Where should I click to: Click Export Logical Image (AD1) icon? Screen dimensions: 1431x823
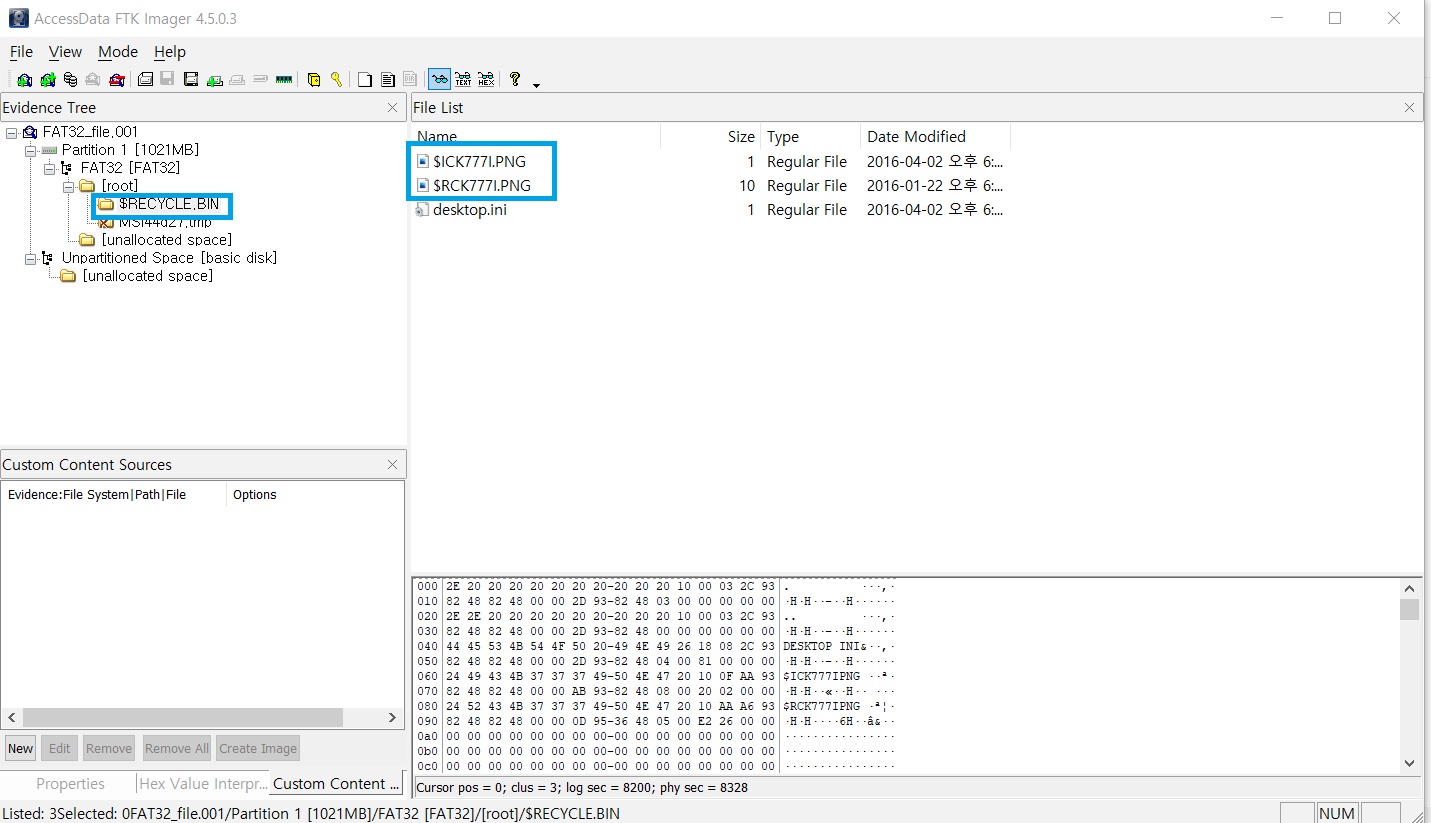tap(192, 80)
